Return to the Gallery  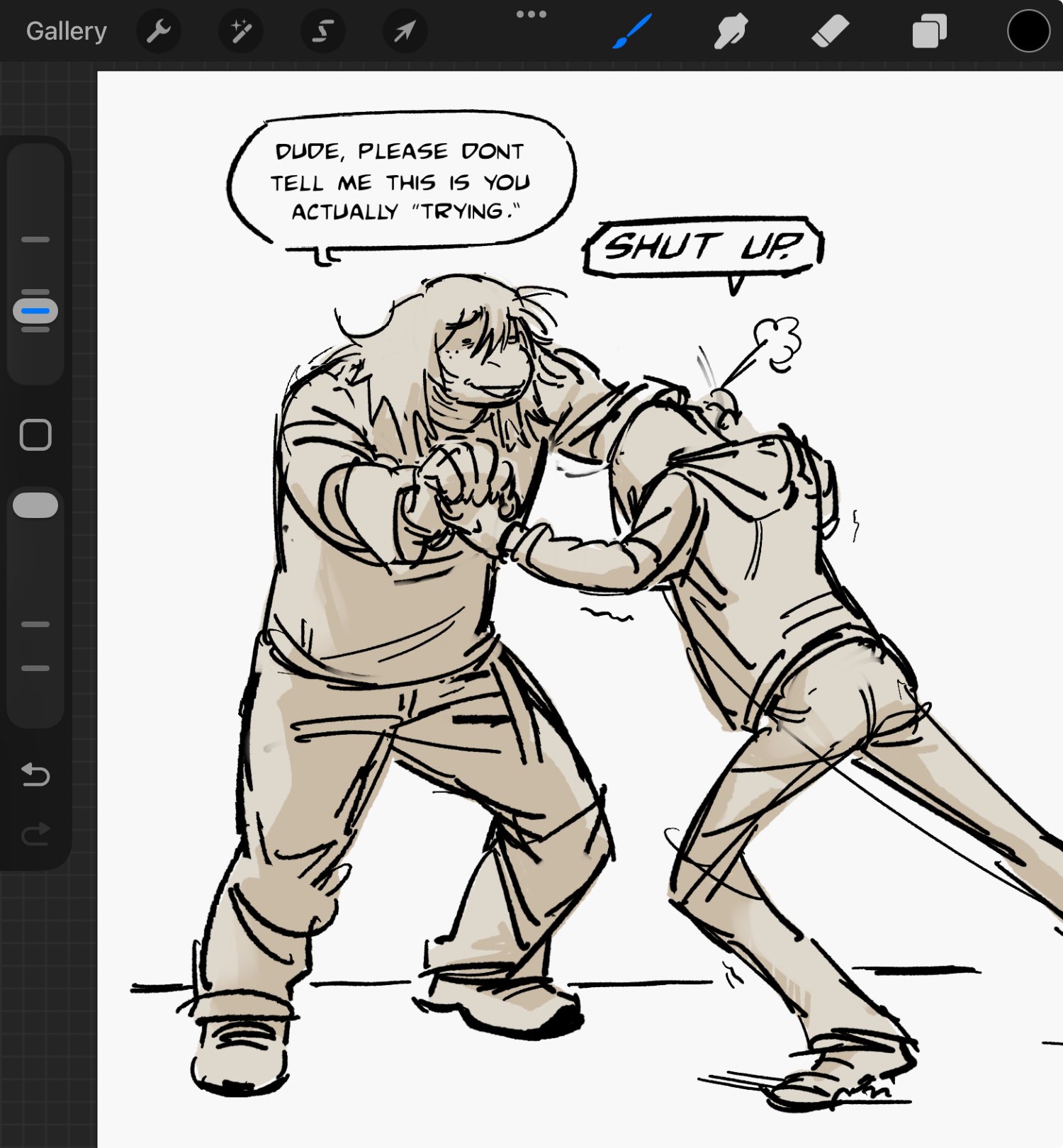click(67, 31)
